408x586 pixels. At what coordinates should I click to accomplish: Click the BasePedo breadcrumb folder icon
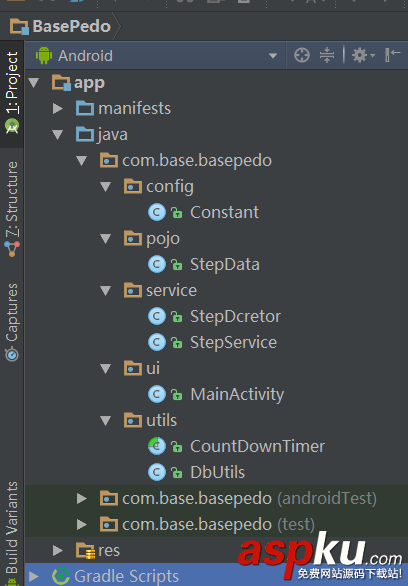(19, 27)
